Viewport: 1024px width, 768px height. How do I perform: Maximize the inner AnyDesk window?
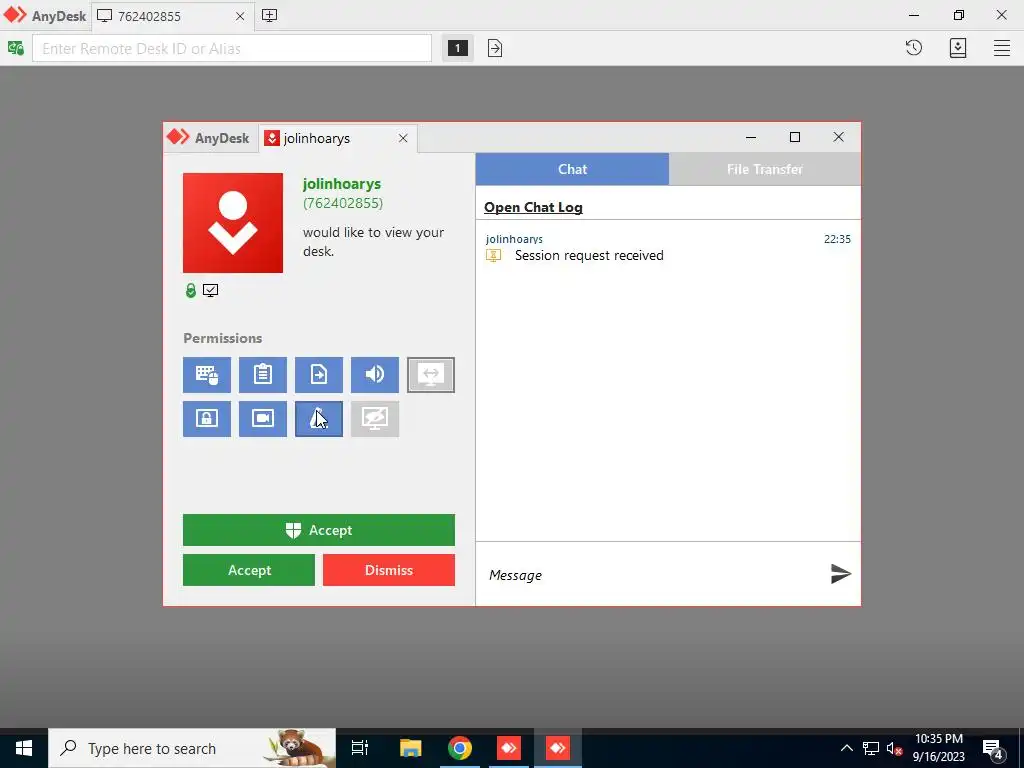pos(795,137)
